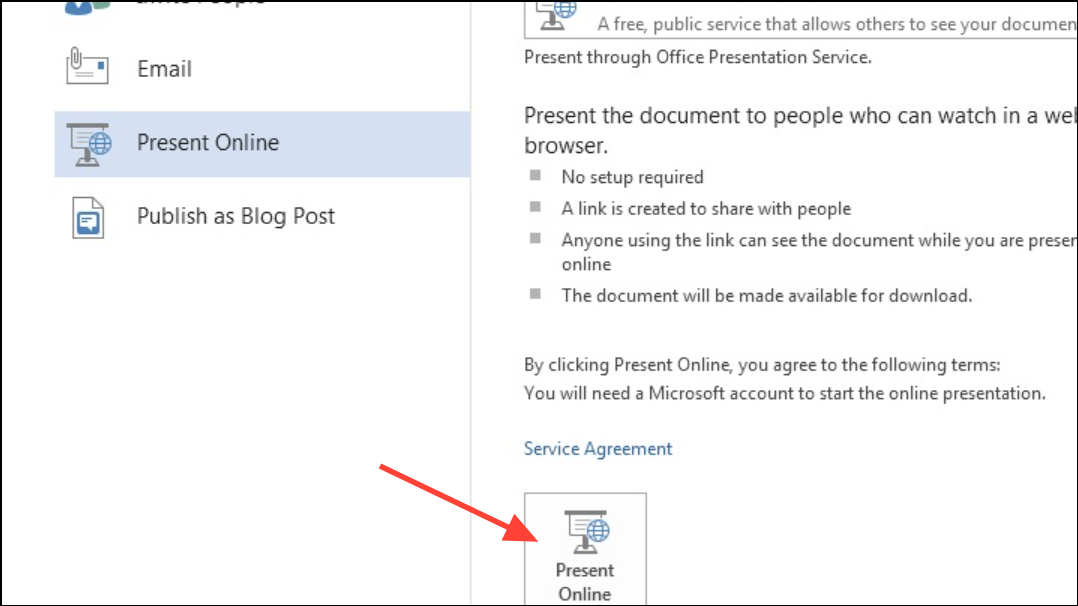1078x606 pixels.
Task: Open the Service Agreement link
Action: pyautogui.click(x=598, y=449)
